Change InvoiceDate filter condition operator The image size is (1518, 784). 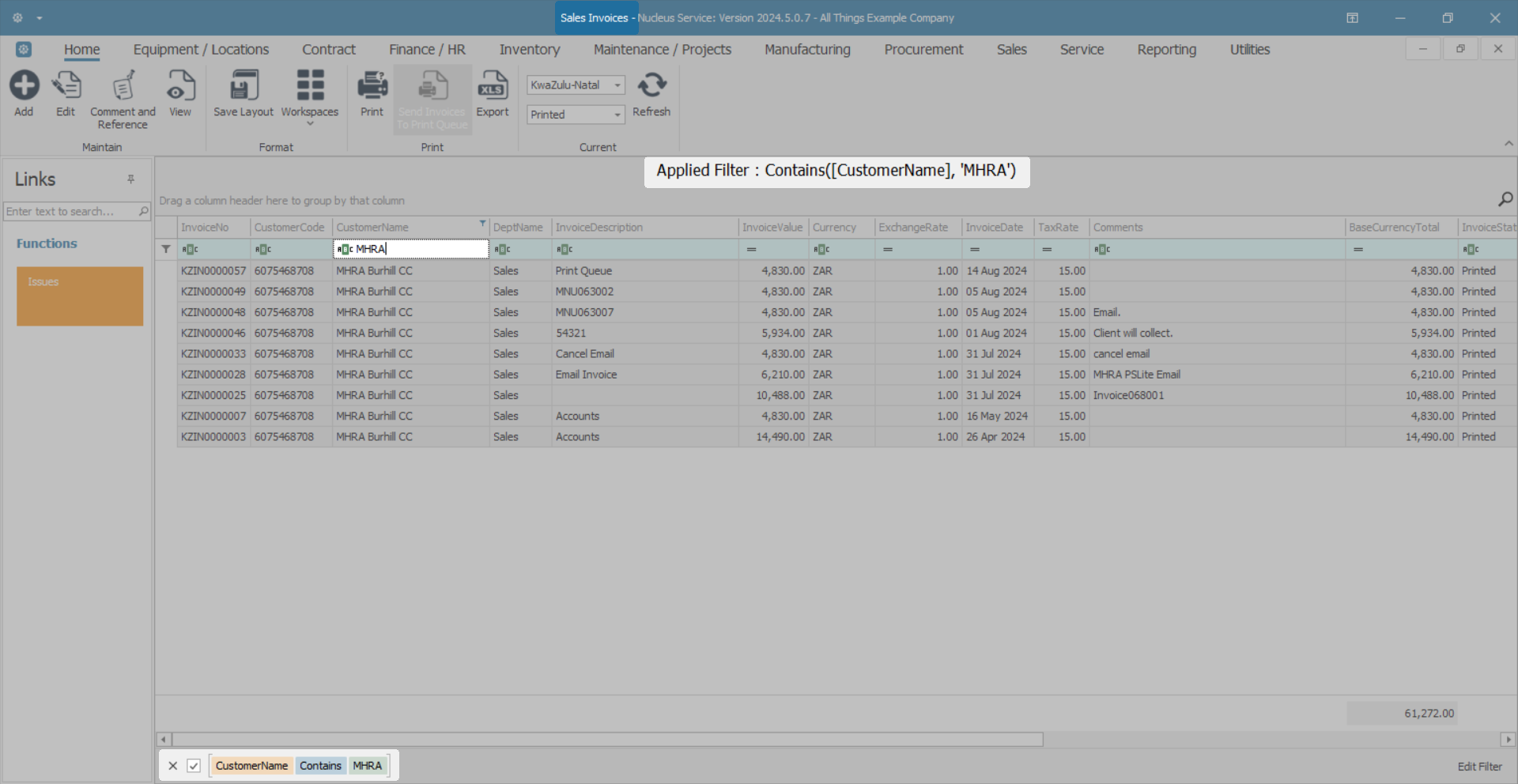click(x=975, y=250)
